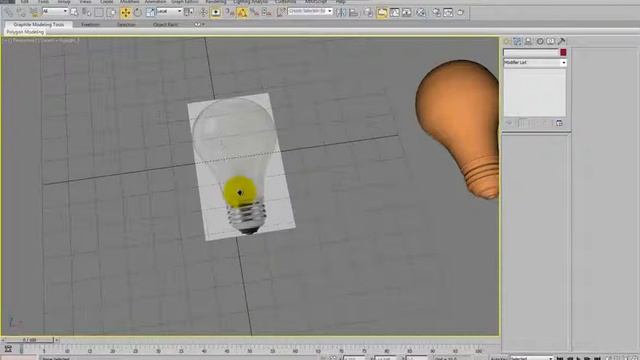The height and width of the screenshot is (360, 640).
Task: Click the yellow sphere inside the bulb
Action: pos(240,191)
